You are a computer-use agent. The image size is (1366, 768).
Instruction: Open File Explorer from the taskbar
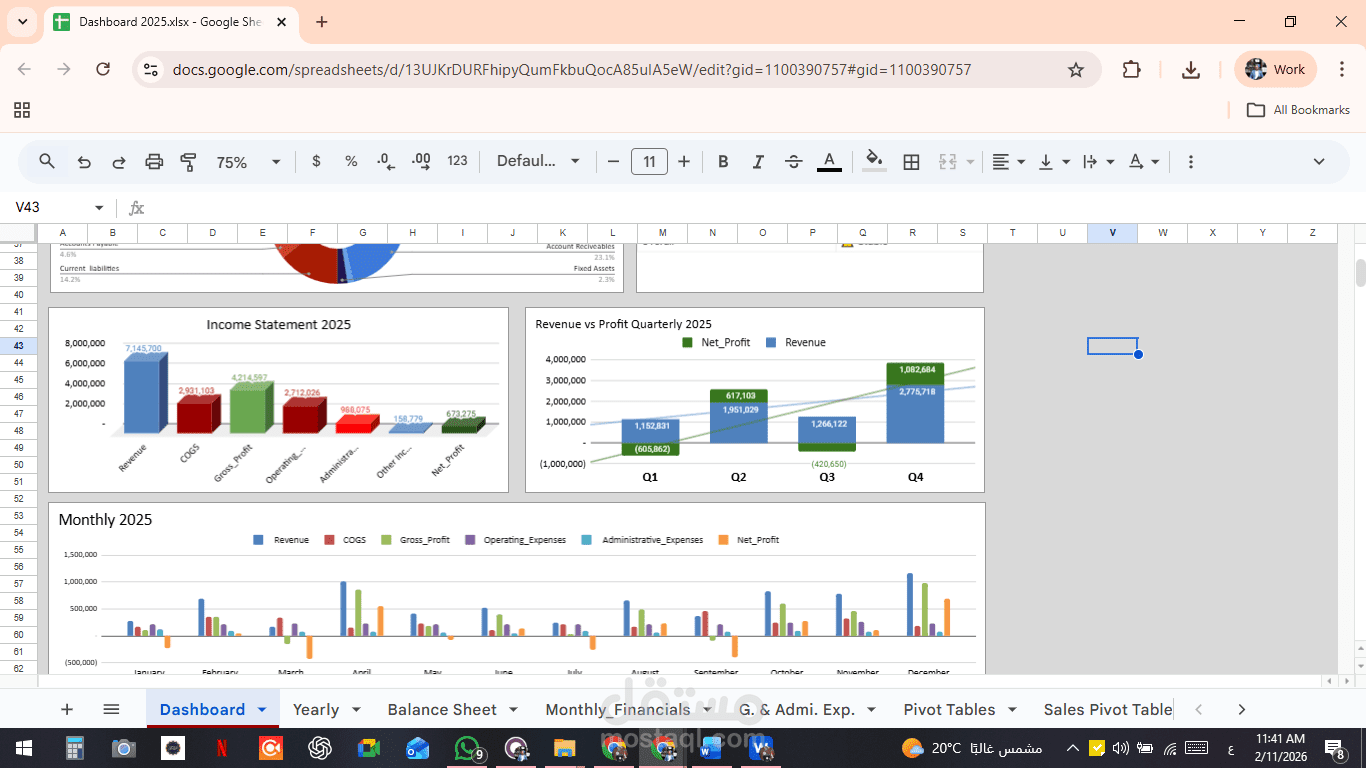tap(565, 748)
